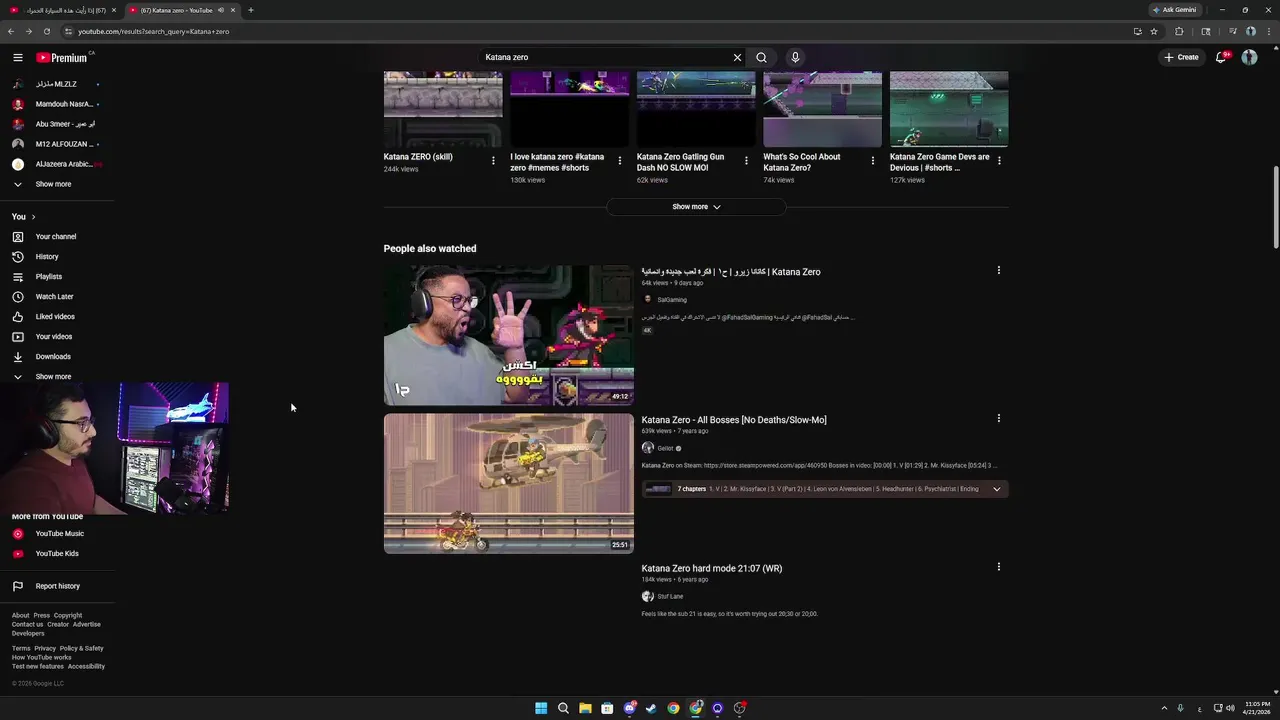
Task: Play the SalGaming Katana Zero thumbnail
Action: (x=508, y=335)
